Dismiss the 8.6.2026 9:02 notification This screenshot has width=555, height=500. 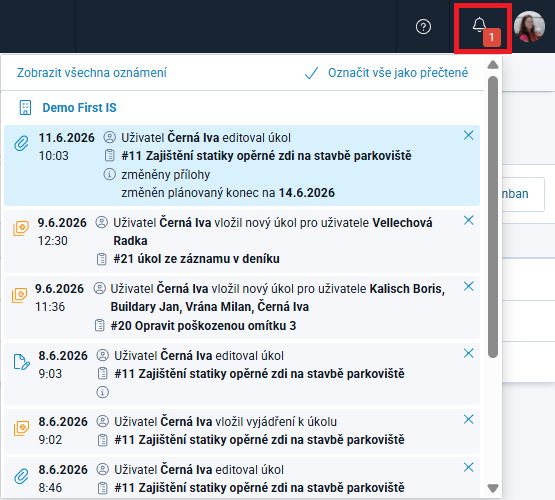coord(469,419)
